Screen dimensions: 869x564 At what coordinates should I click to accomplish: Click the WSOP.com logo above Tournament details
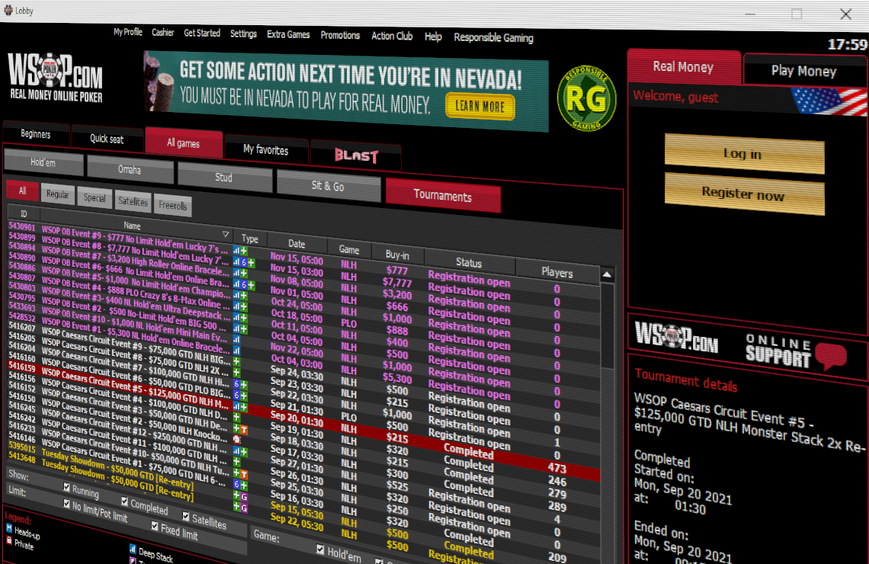[676, 336]
